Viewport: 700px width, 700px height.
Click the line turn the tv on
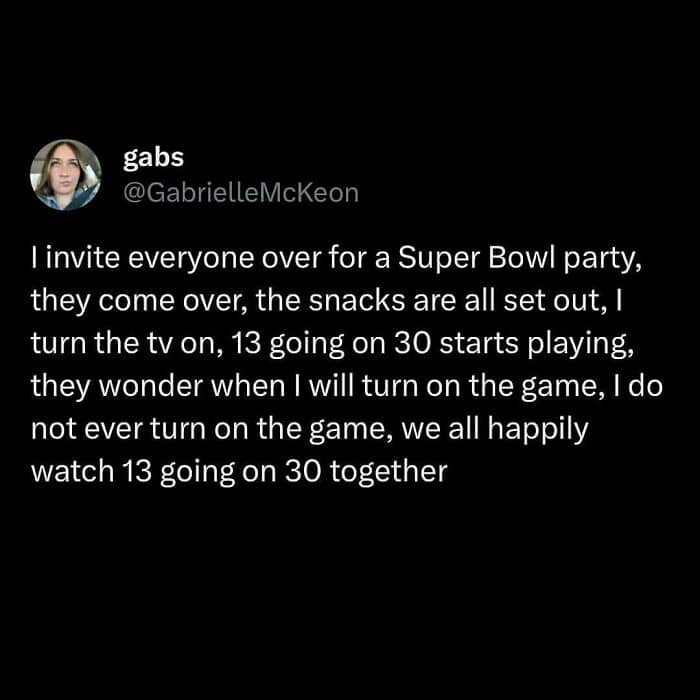click(333, 345)
